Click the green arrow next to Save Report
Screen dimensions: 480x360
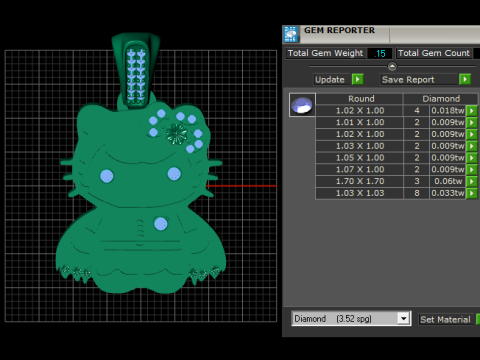click(x=465, y=80)
